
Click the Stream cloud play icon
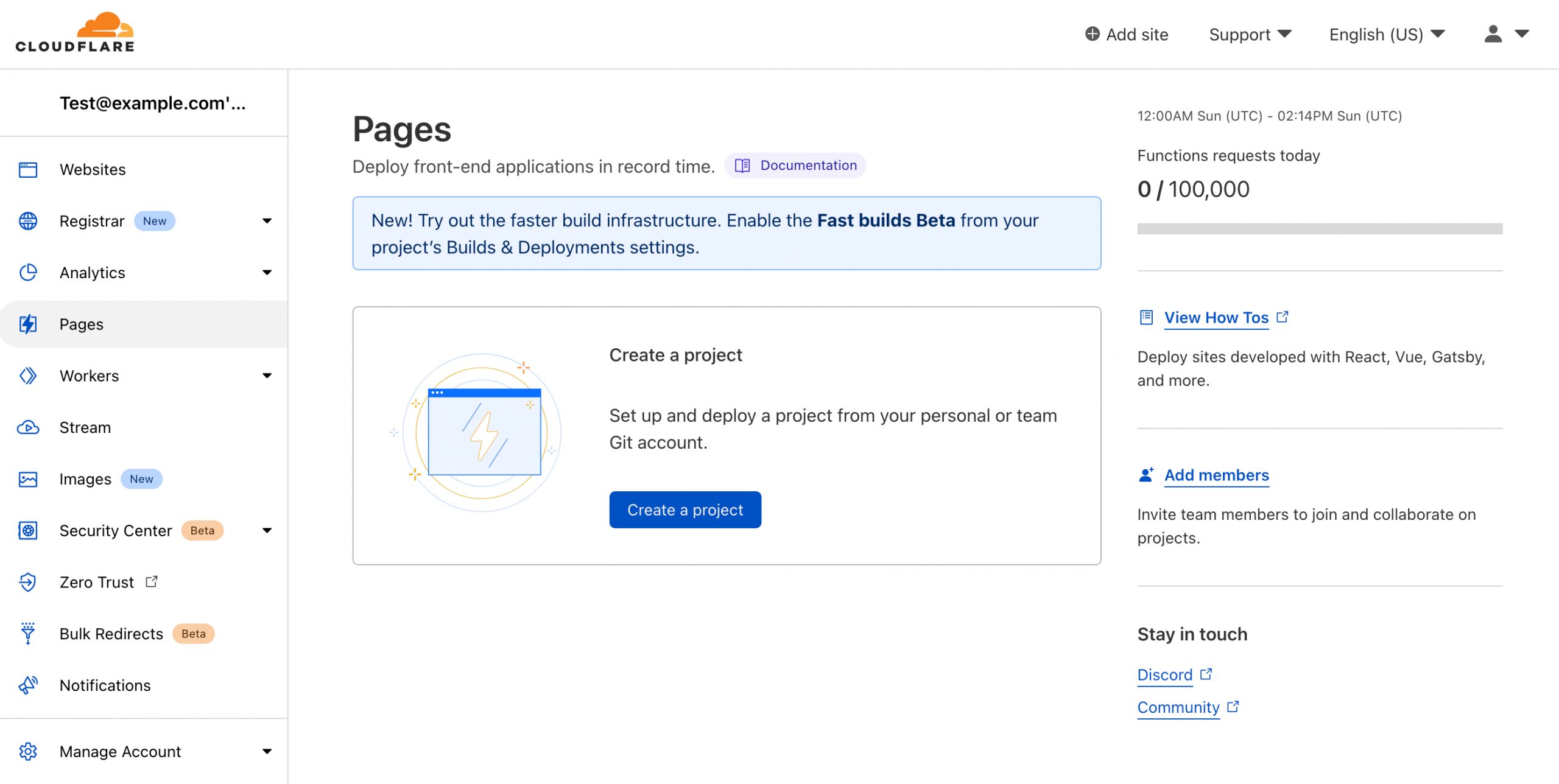(x=28, y=428)
